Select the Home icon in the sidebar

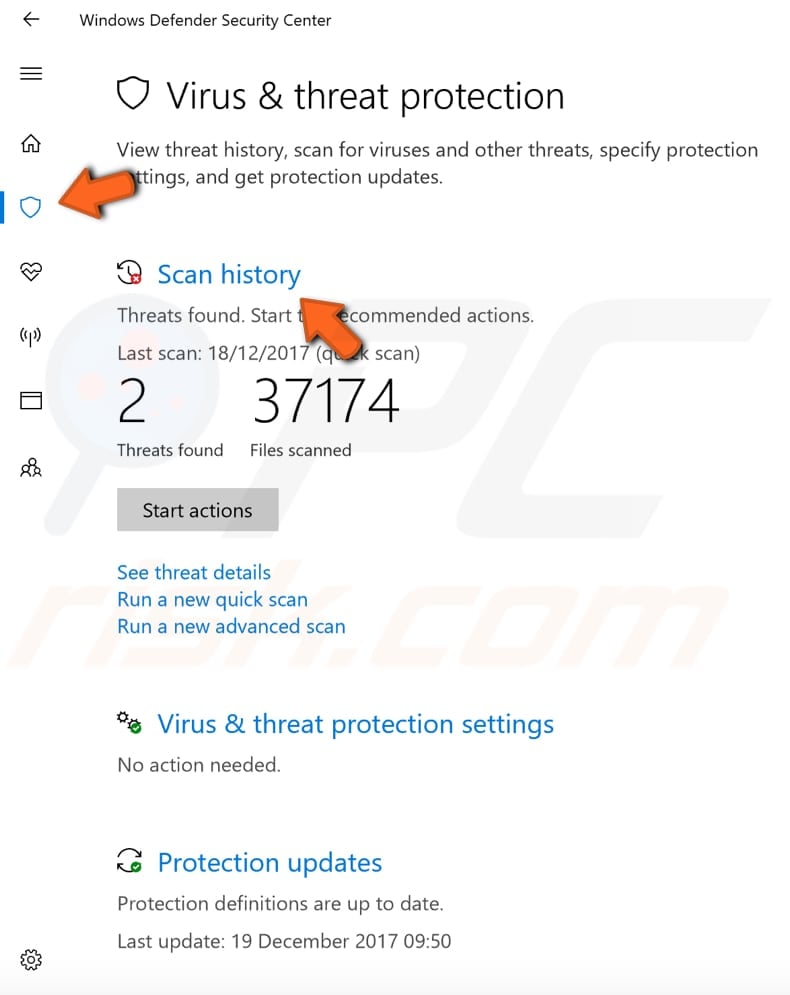tap(30, 144)
